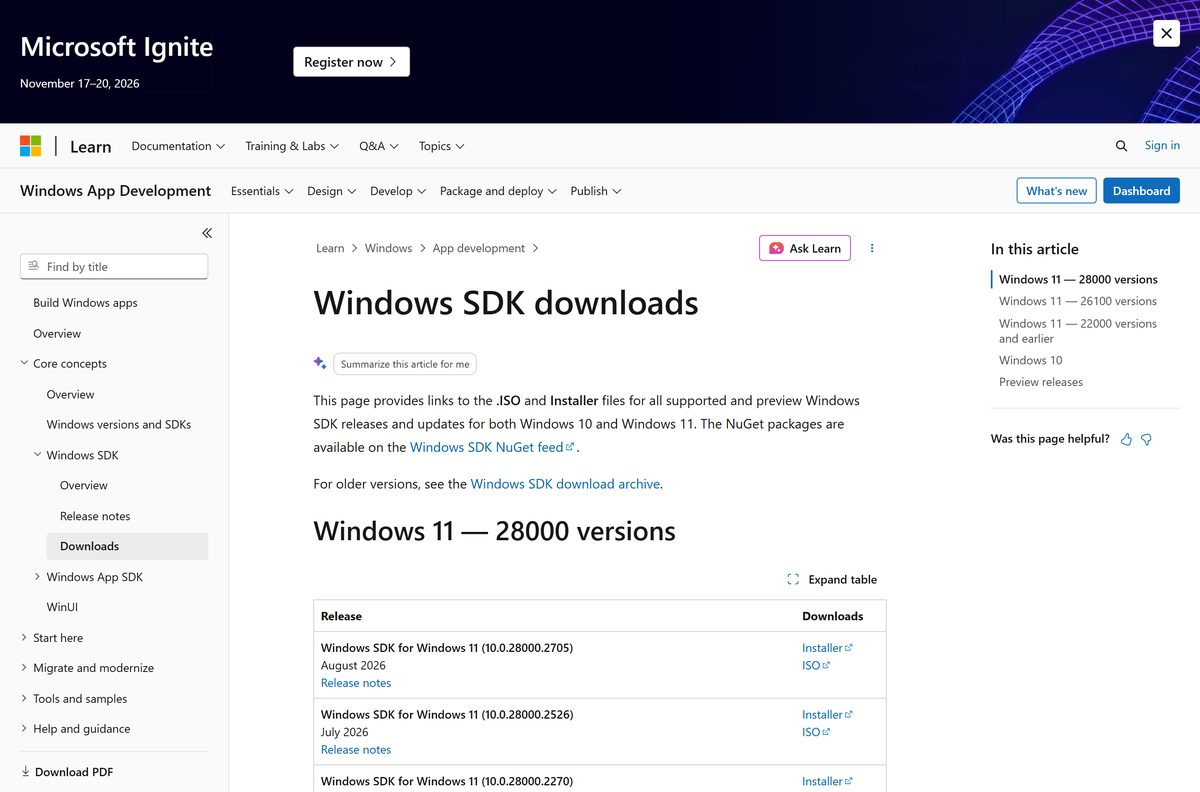Viewport: 1200px width, 792px height.
Task: Collapse the sidebar with double-chevron icon
Action: (x=207, y=233)
